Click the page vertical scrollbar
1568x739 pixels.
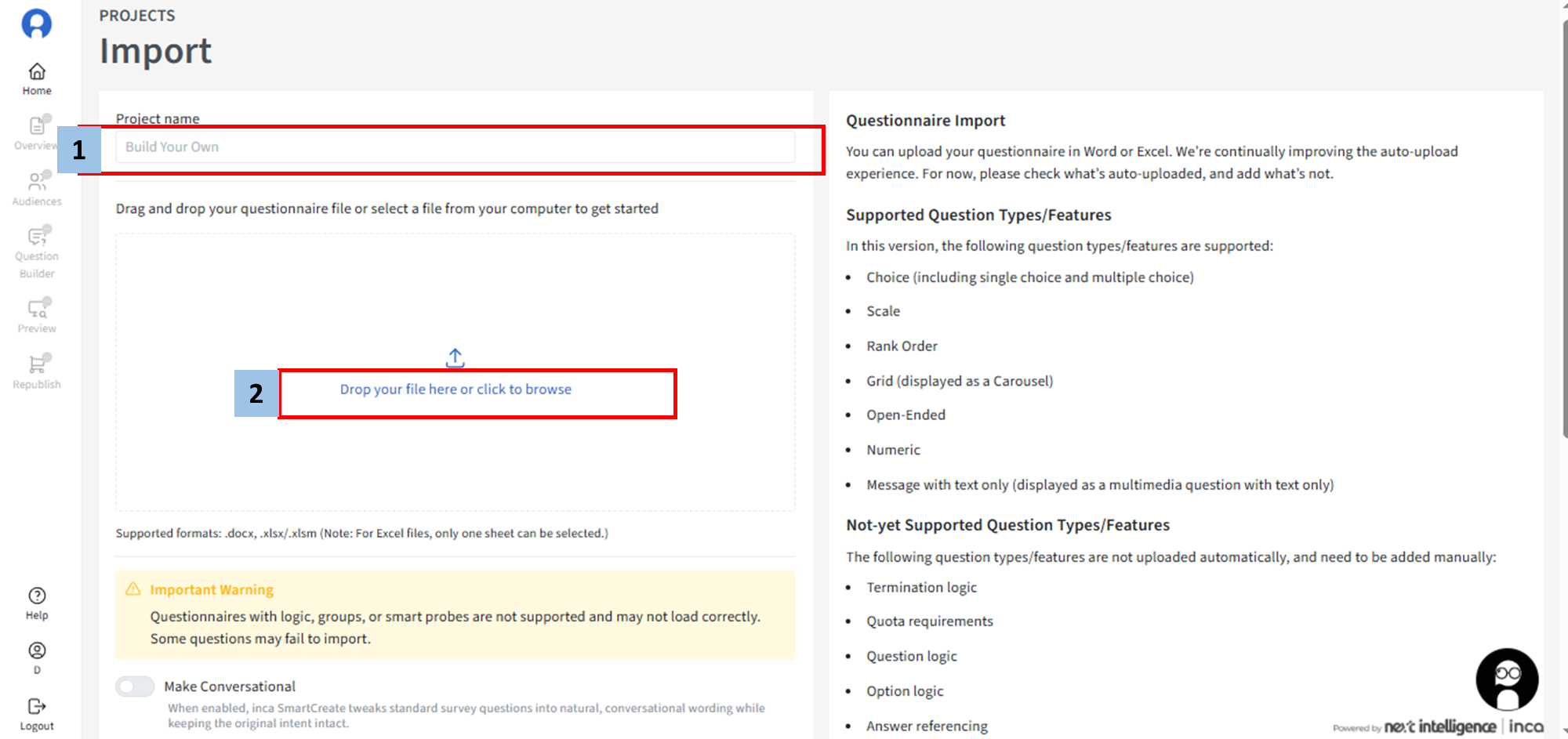[1563, 235]
